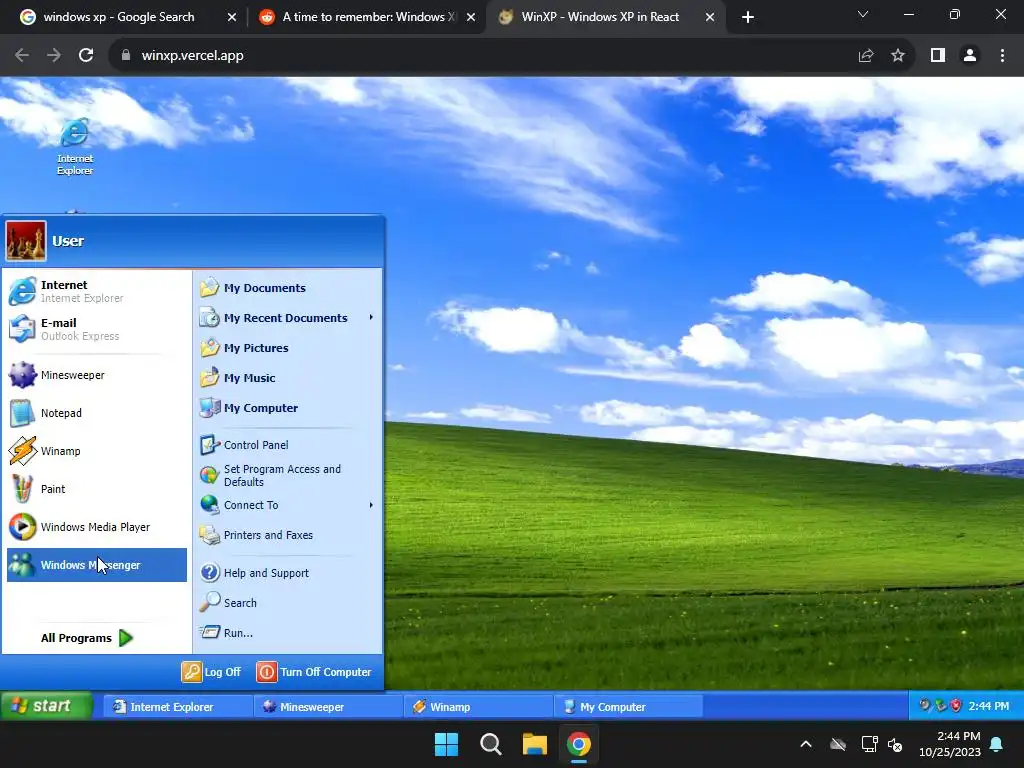Close the Google Search tab
Image resolution: width=1024 pixels, height=768 pixels.
click(231, 17)
